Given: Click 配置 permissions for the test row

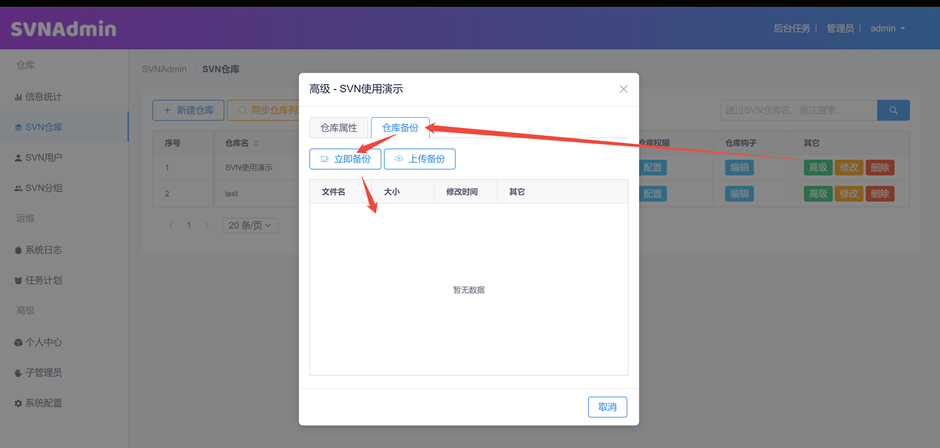Looking at the screenshot, I should [653, 194].
